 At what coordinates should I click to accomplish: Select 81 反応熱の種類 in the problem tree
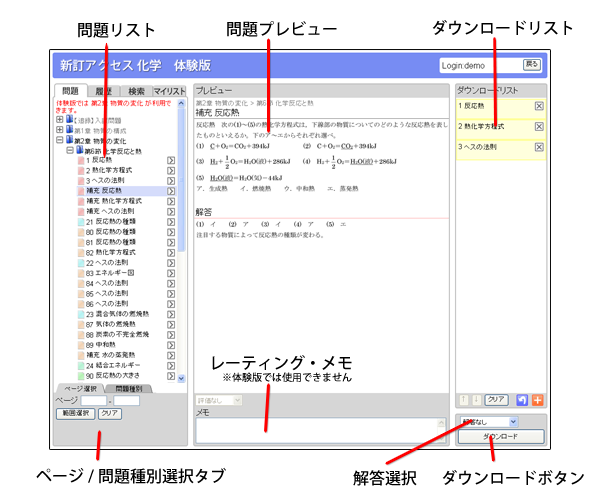[x=111, y=242]
